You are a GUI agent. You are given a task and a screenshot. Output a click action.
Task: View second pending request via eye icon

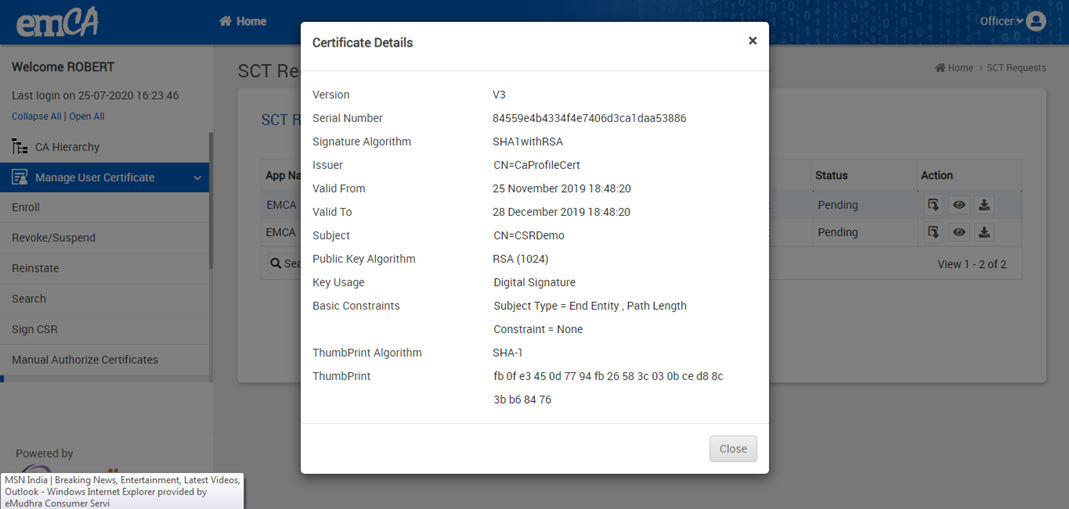[959, 232]
